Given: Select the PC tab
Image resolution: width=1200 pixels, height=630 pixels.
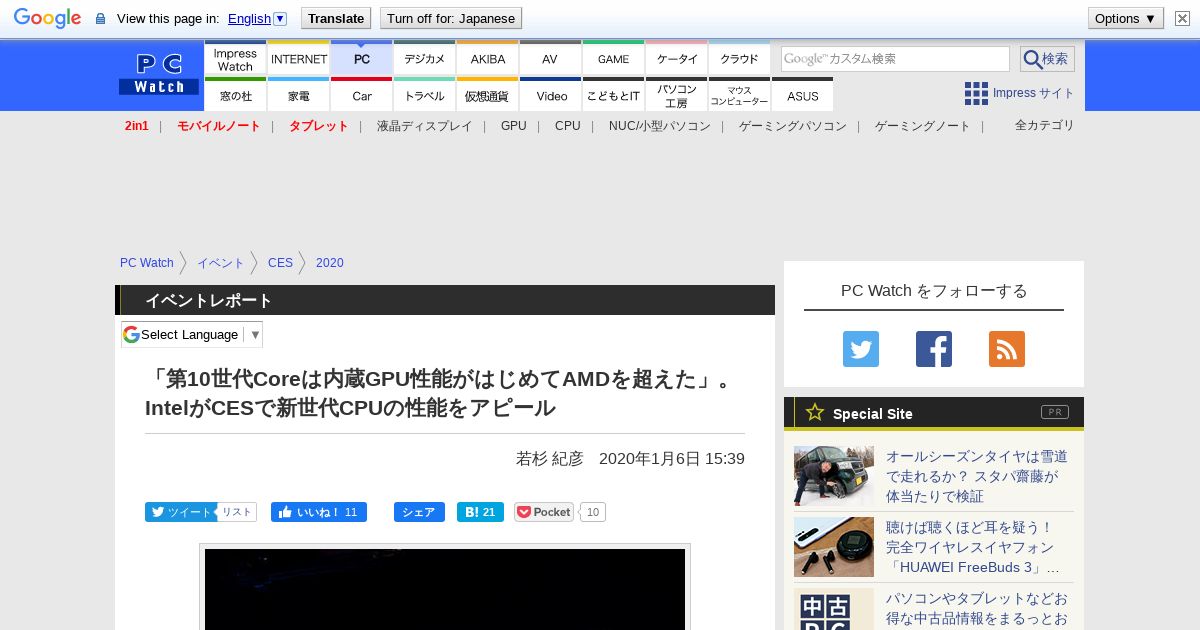Looking at the screenshot, I should (362, 59).
